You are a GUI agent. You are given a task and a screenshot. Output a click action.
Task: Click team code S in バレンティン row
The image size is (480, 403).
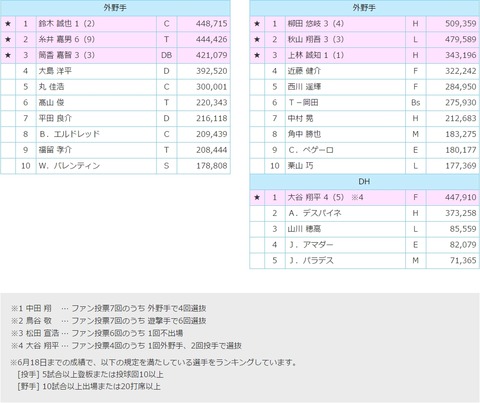[x=166, y=166]
